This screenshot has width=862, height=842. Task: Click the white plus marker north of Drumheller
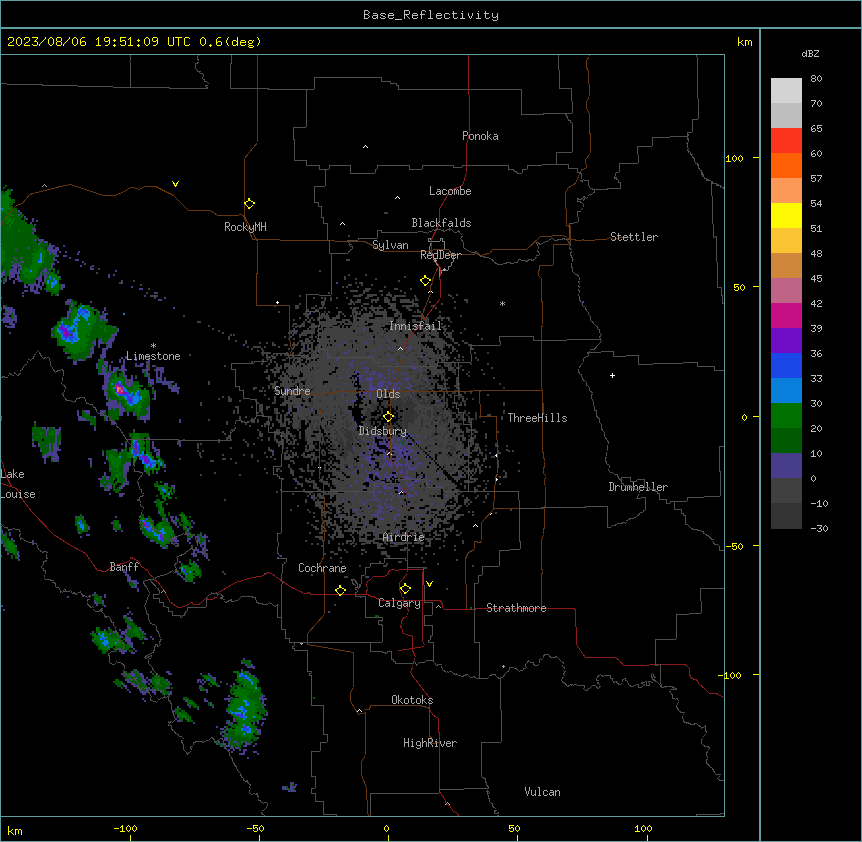612,375
